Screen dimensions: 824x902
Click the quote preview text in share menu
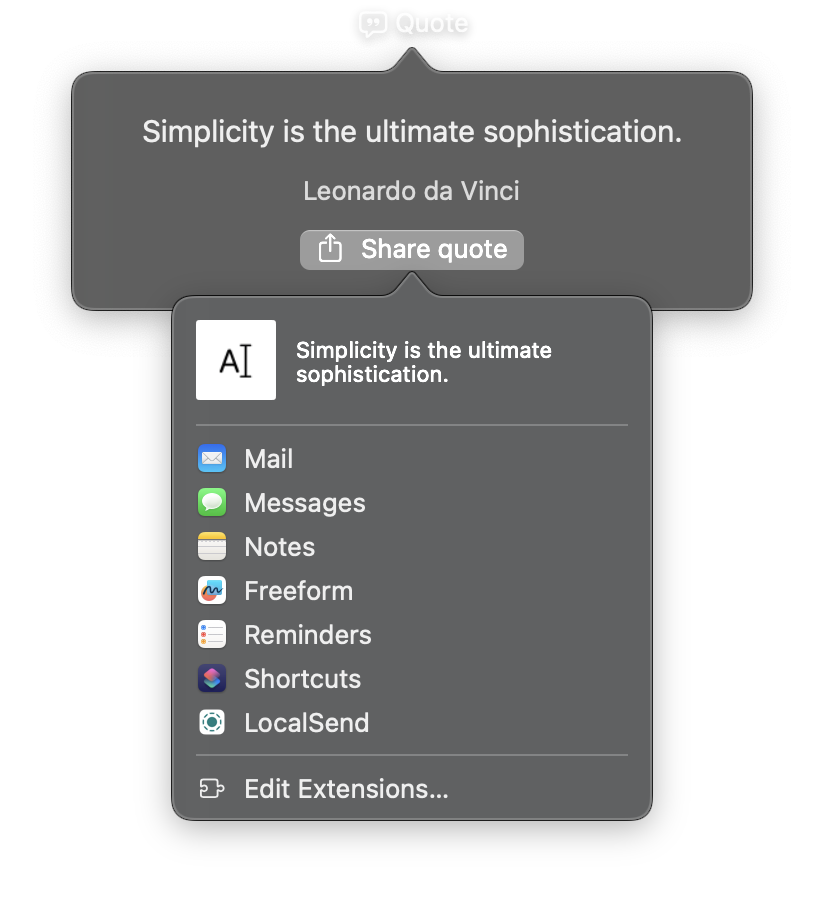click(424, 362)
